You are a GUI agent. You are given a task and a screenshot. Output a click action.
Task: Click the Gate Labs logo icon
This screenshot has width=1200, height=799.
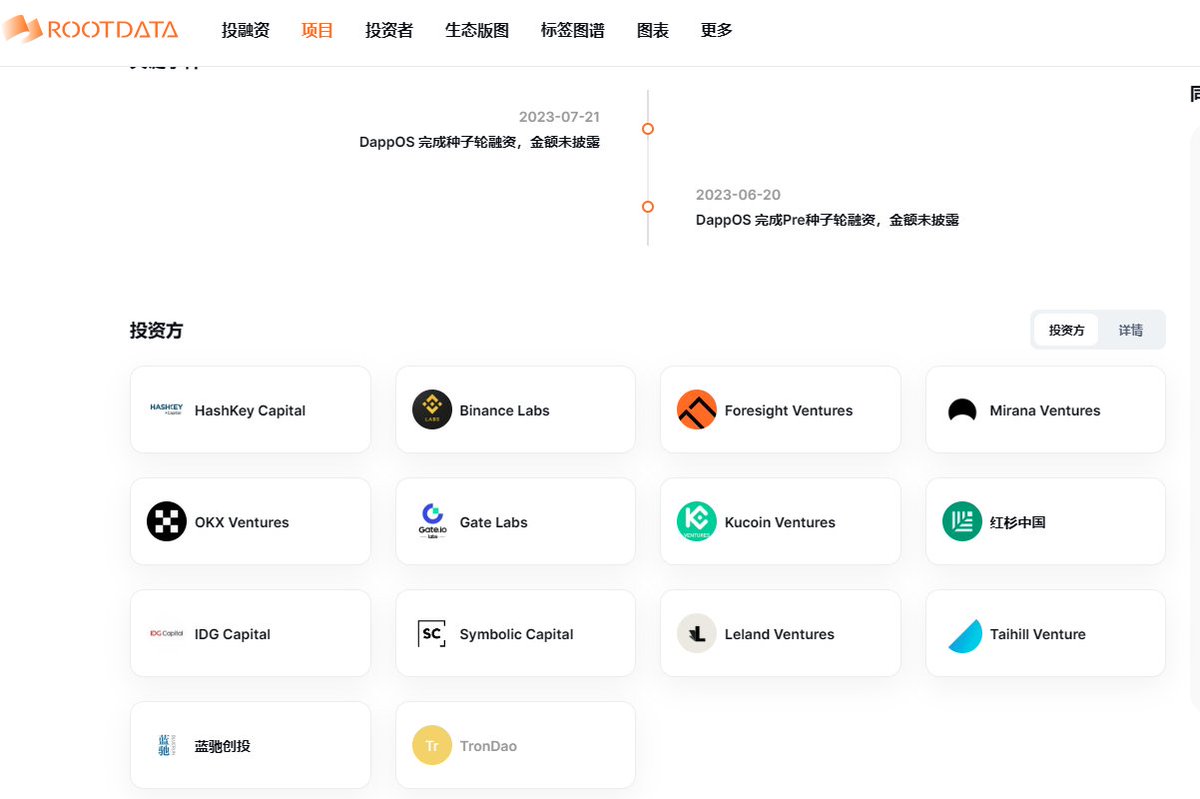(432, 522)
